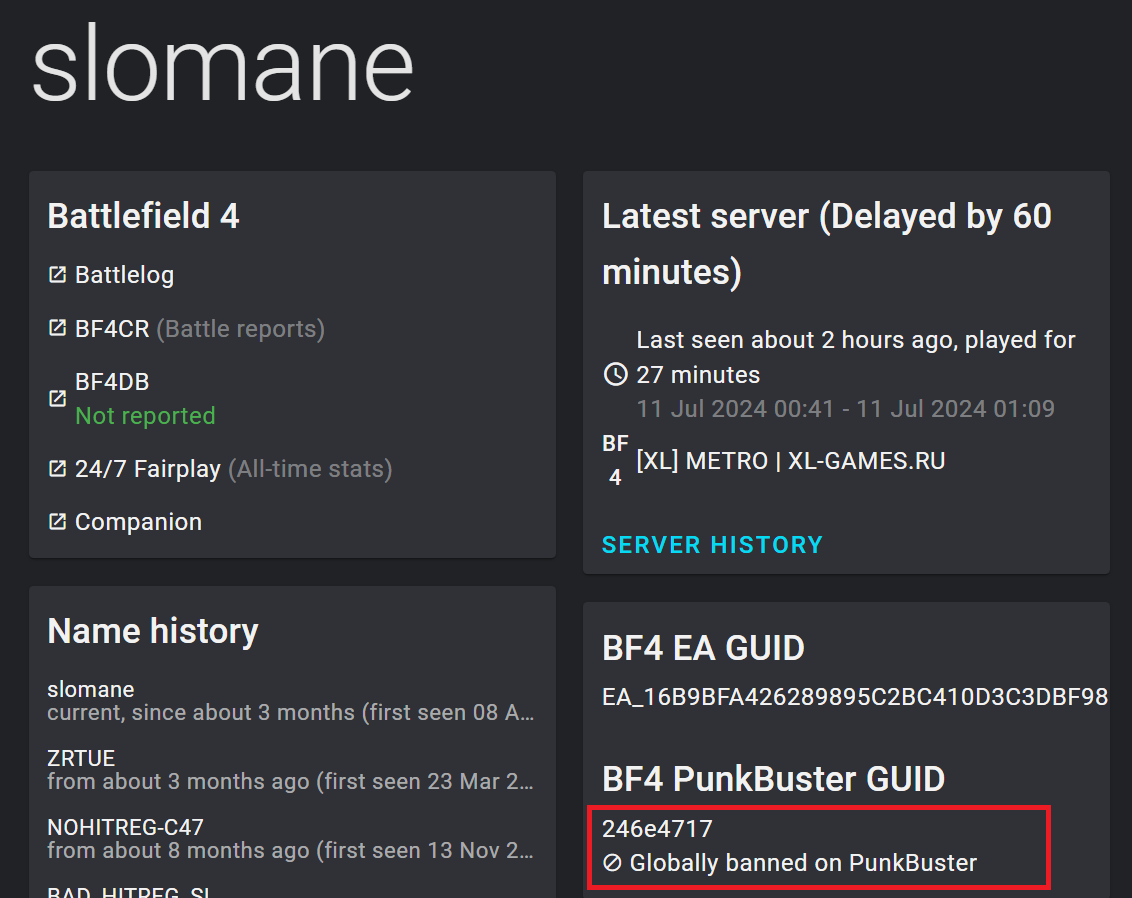Click the external link icon next to BF4DB

click(57, 399)
